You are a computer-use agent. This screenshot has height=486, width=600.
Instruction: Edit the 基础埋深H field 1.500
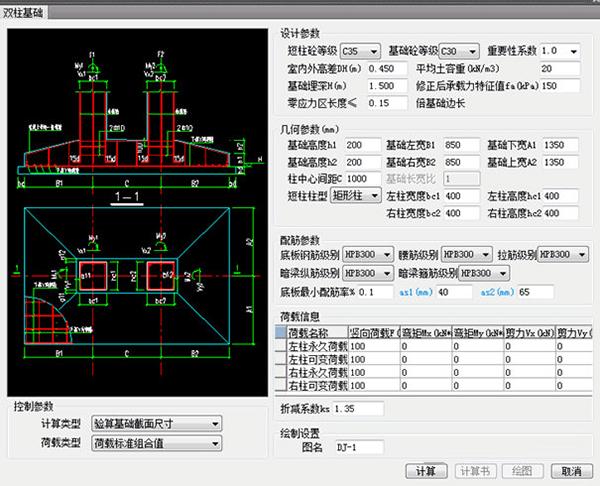pyautogui.click(x=387, y=86)
